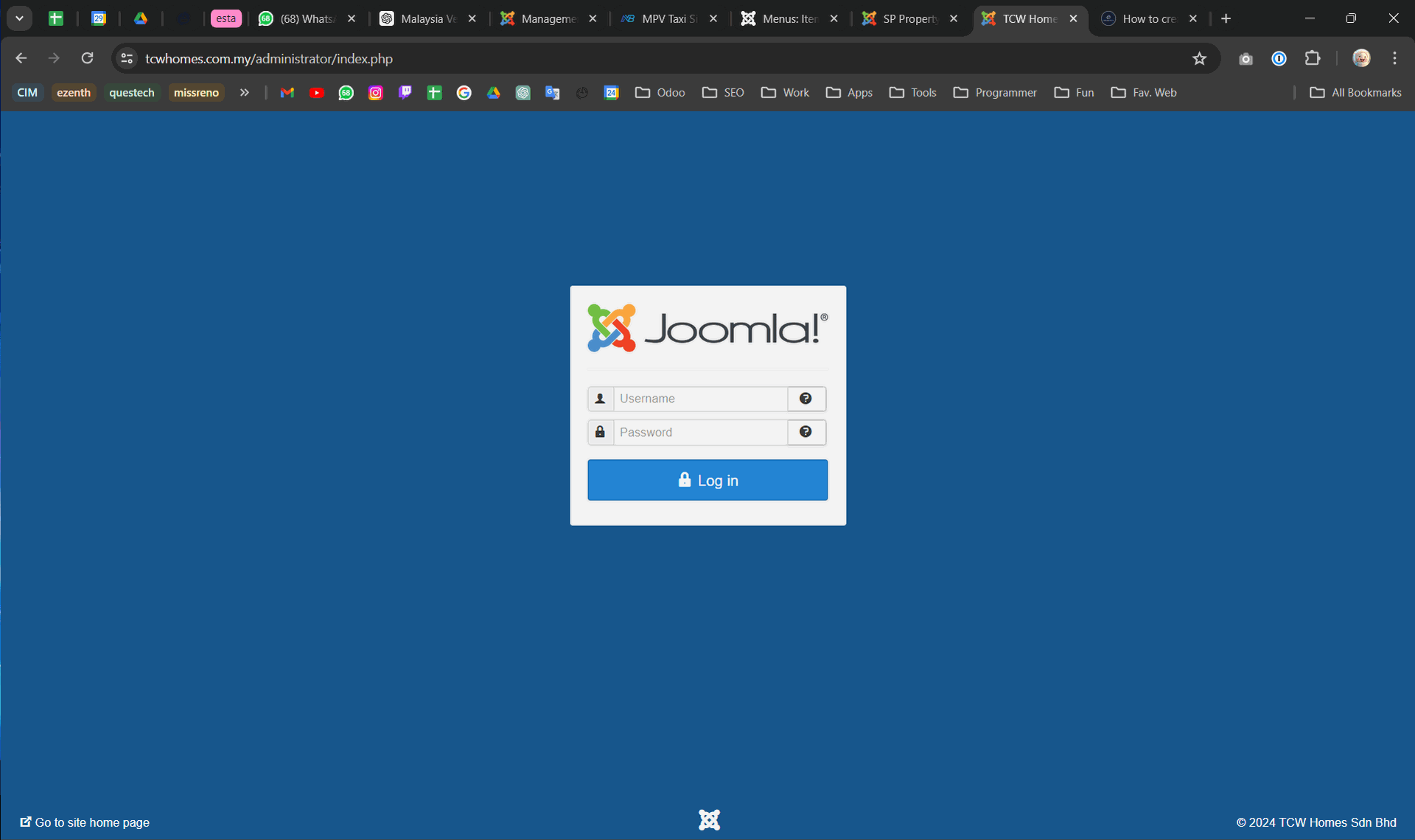Open the Programmer bookmarks folder

click(x=995, y=92)
